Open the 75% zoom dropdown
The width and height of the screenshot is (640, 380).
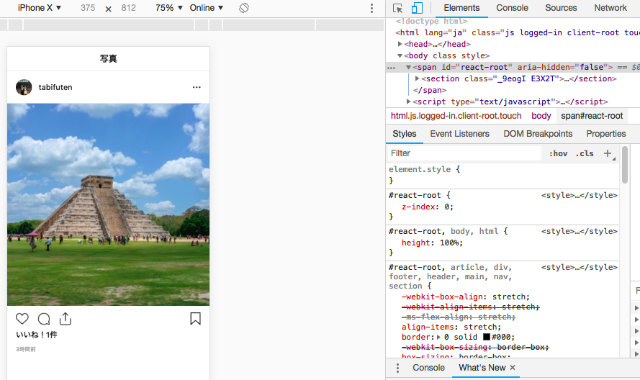tap(169, 8)
